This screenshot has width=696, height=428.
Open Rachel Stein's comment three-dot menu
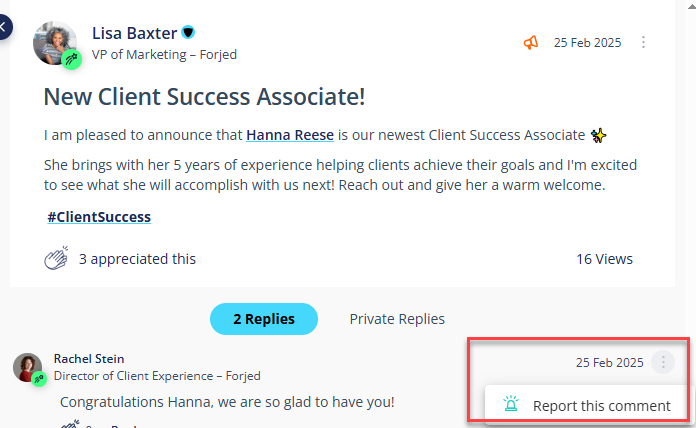click(663, 362)
